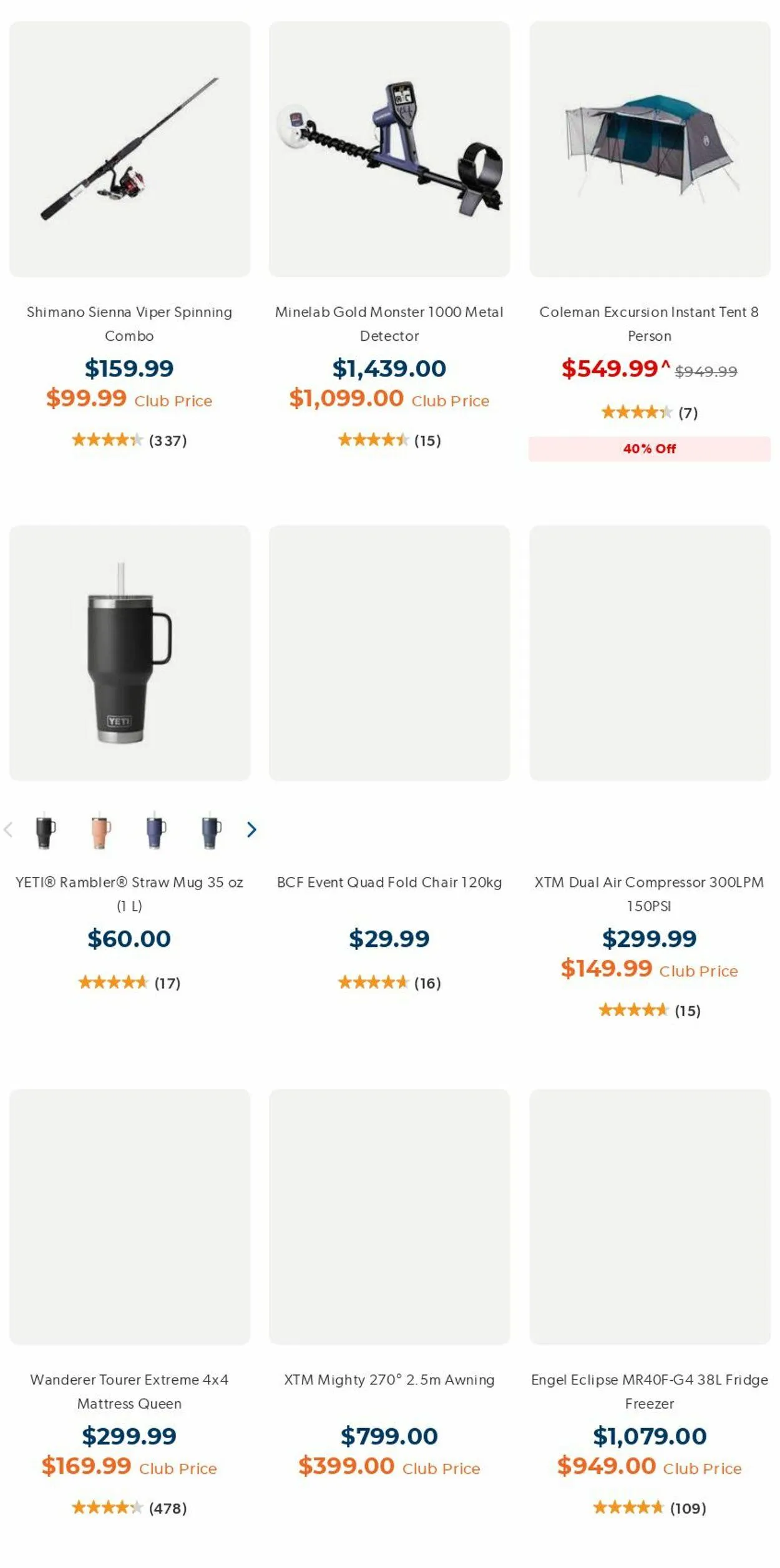Open BCF Event Quad Fold Chair link
This screenshot has width=780, height=1568.
point(389,882)
